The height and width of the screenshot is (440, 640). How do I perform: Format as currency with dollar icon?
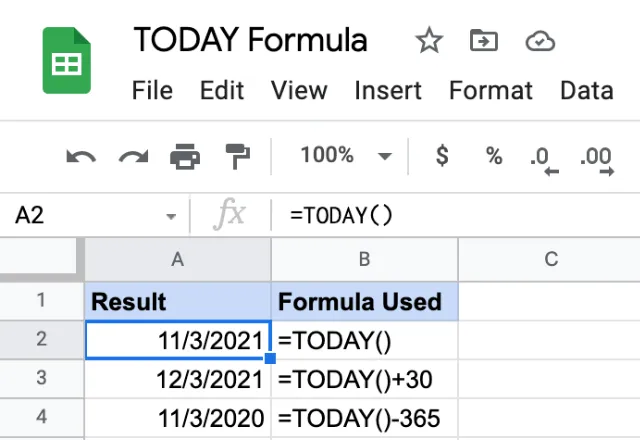click(442, 156)
